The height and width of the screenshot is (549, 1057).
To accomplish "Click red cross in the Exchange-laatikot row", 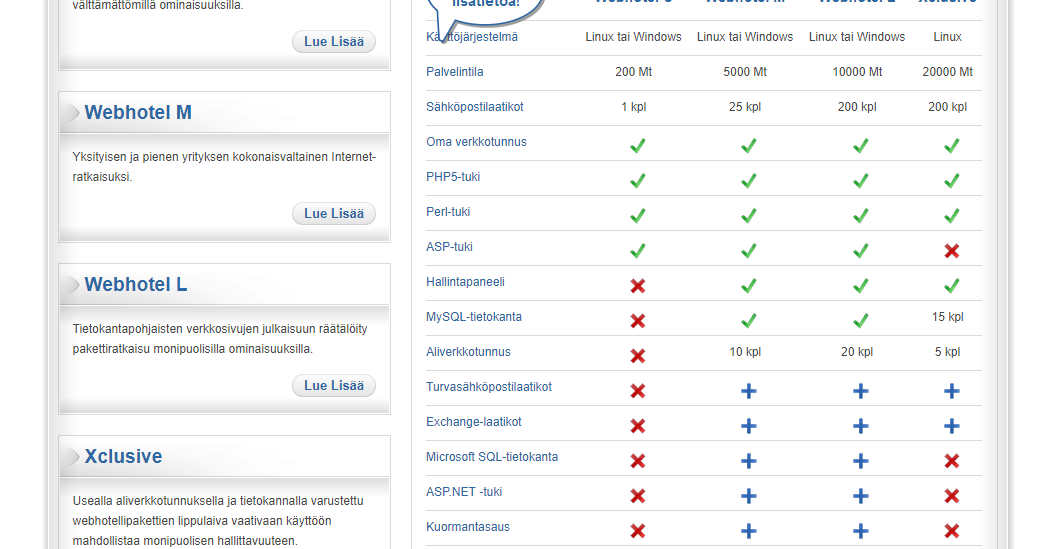I will pos(637,426).
